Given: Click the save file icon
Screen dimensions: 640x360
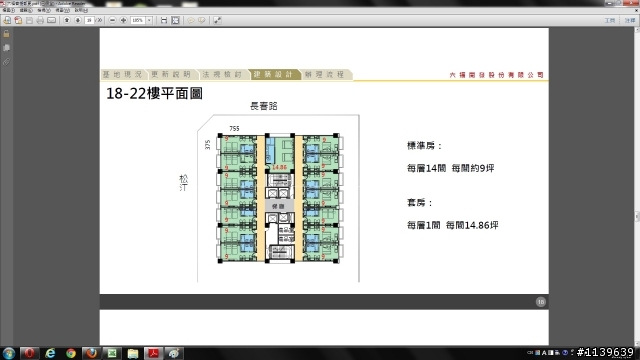Looking at the screenshot, I should click(29, 20).
